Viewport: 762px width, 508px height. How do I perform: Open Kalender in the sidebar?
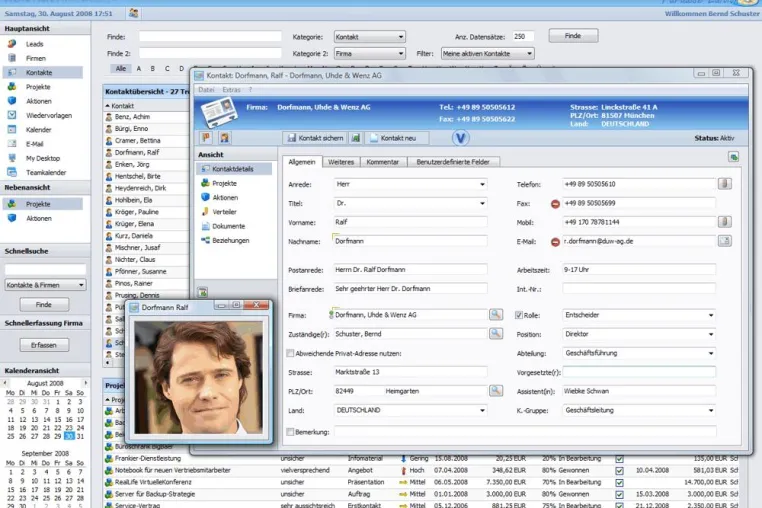(38, 130)
